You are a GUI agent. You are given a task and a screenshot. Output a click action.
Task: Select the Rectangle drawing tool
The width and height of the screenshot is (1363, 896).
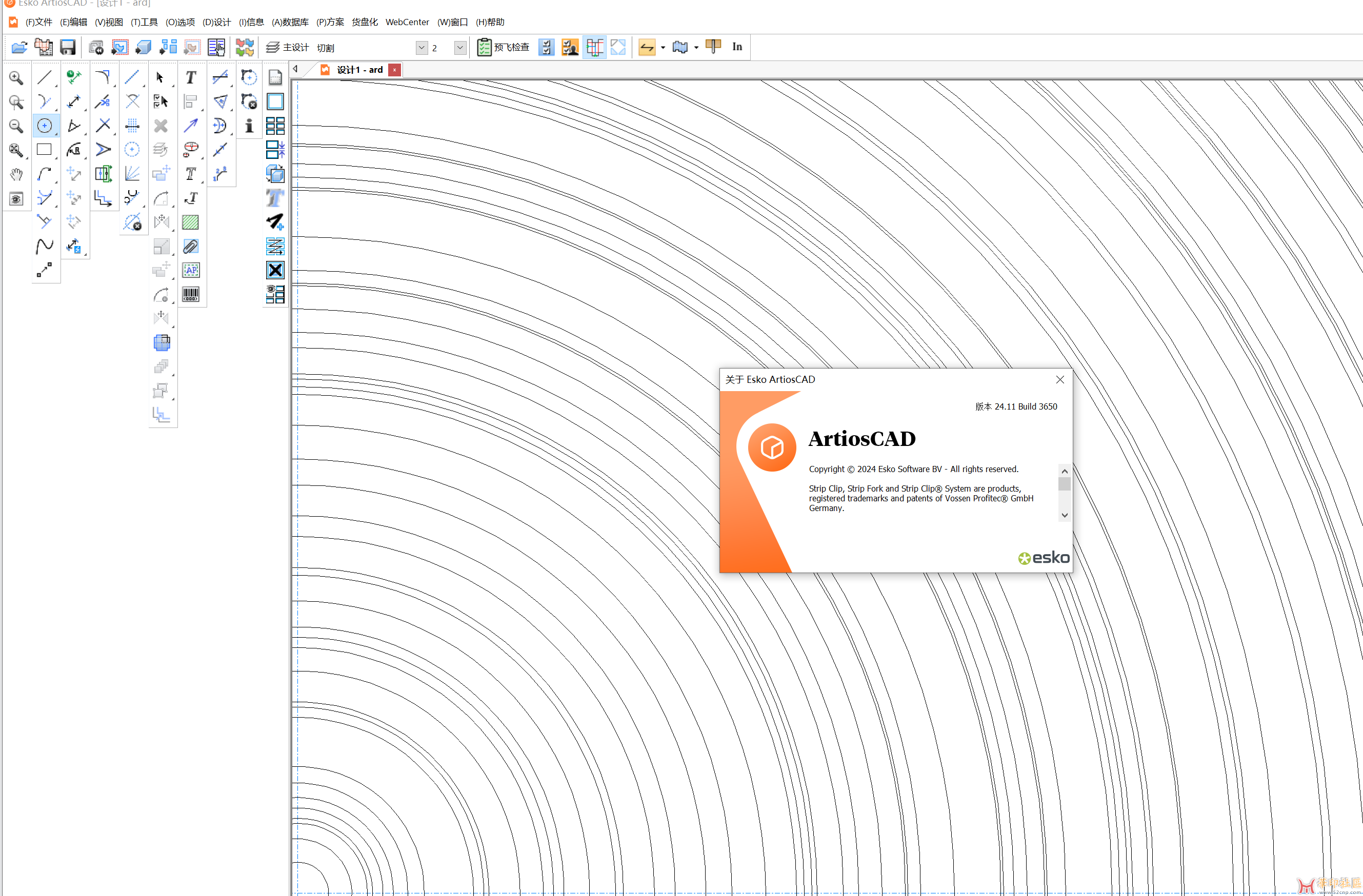(x=45, y=150)
